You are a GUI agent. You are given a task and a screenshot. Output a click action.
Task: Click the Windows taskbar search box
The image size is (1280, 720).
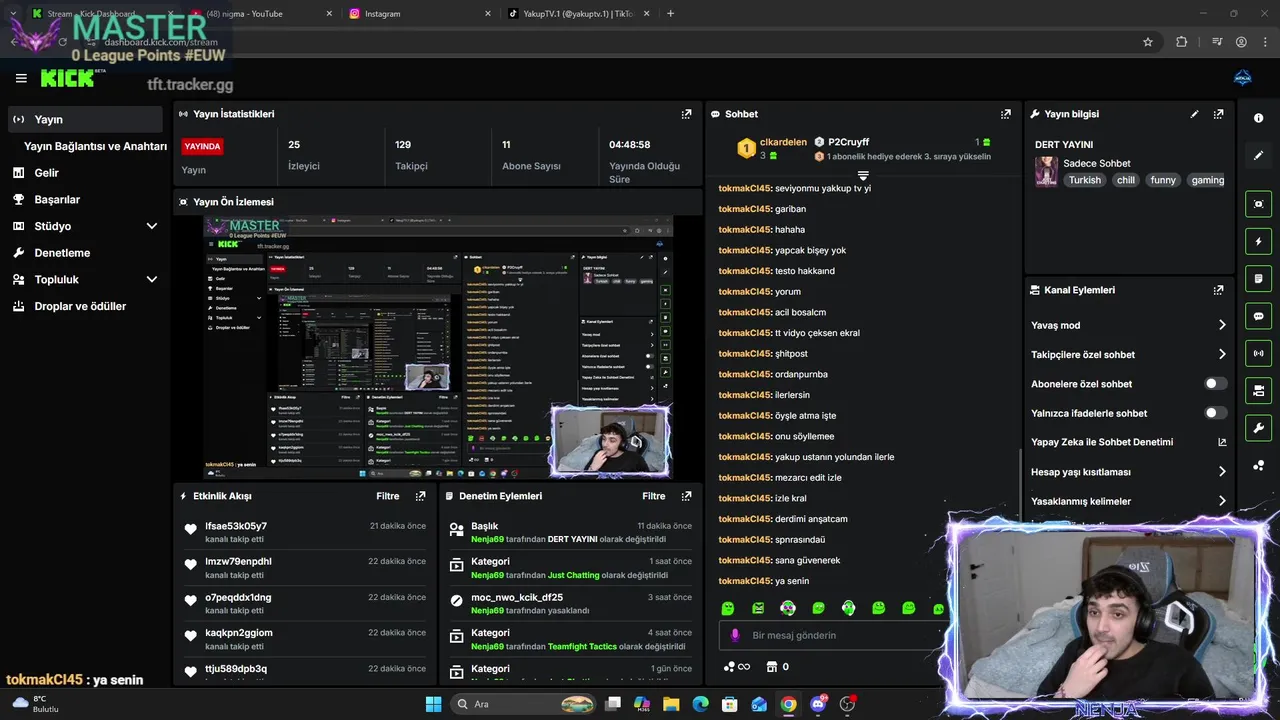[525, 704]
